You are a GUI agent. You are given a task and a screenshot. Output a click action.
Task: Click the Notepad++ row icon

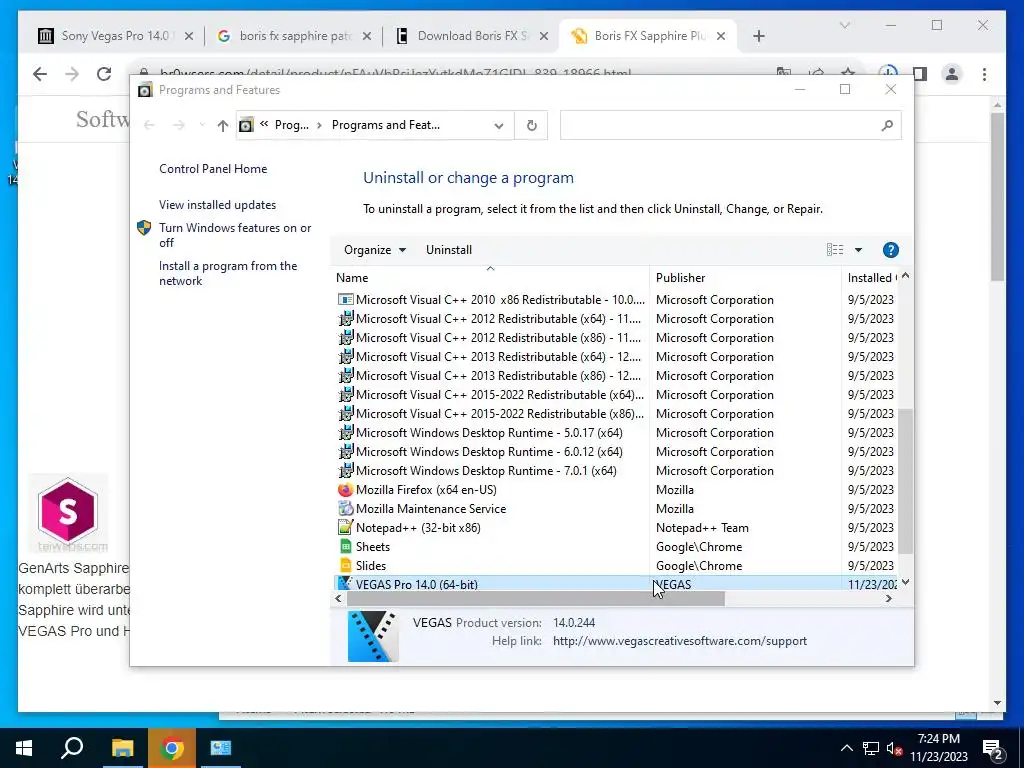tap(345, 528)
